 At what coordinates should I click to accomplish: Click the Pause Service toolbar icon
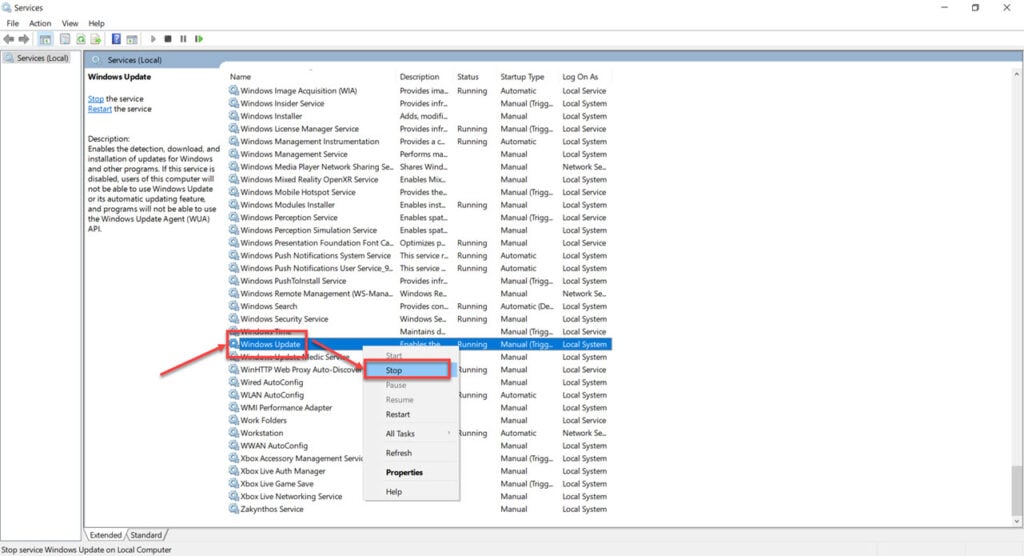[184, 39]
